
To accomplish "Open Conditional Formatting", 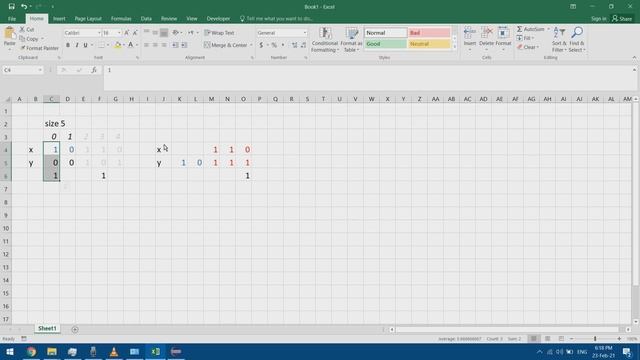I will point(324,40).
